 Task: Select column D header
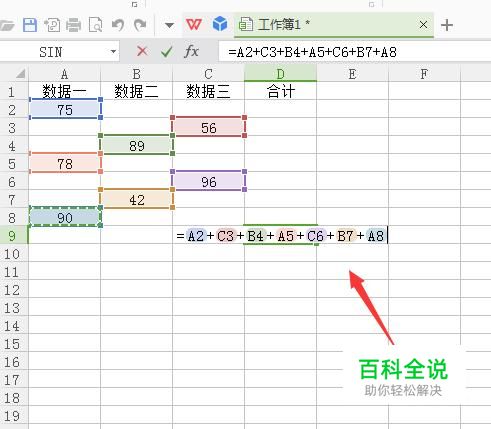coord(280,74)
